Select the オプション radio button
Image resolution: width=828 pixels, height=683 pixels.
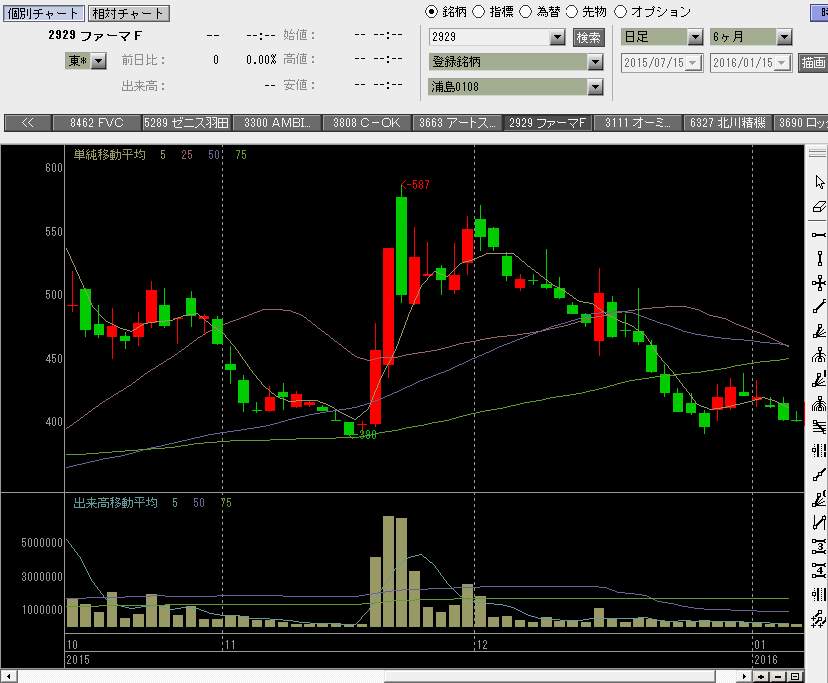click(620, 12)
